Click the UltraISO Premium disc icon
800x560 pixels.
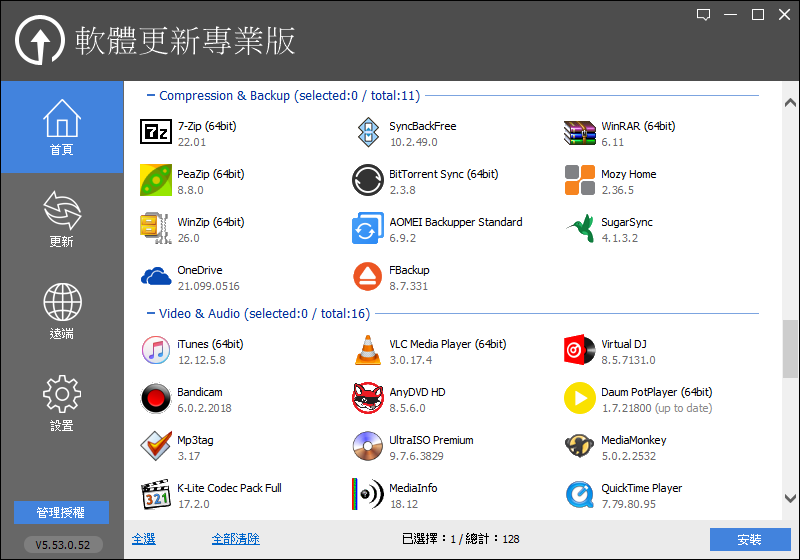368,446
